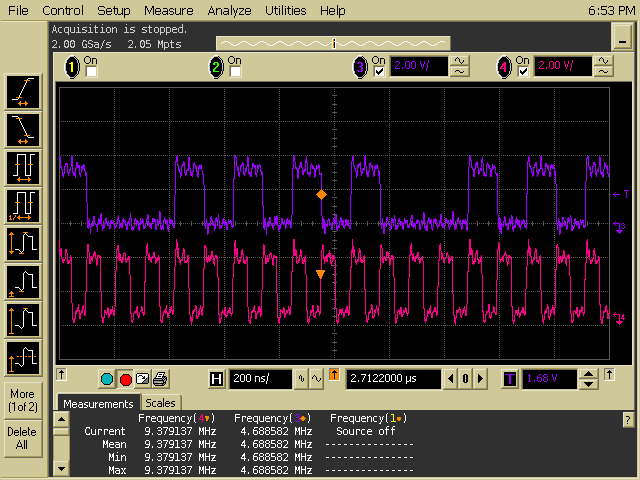Screen dimensions: 640x480
Task: Move delay right with right arrow
Action: coord(480,379)
